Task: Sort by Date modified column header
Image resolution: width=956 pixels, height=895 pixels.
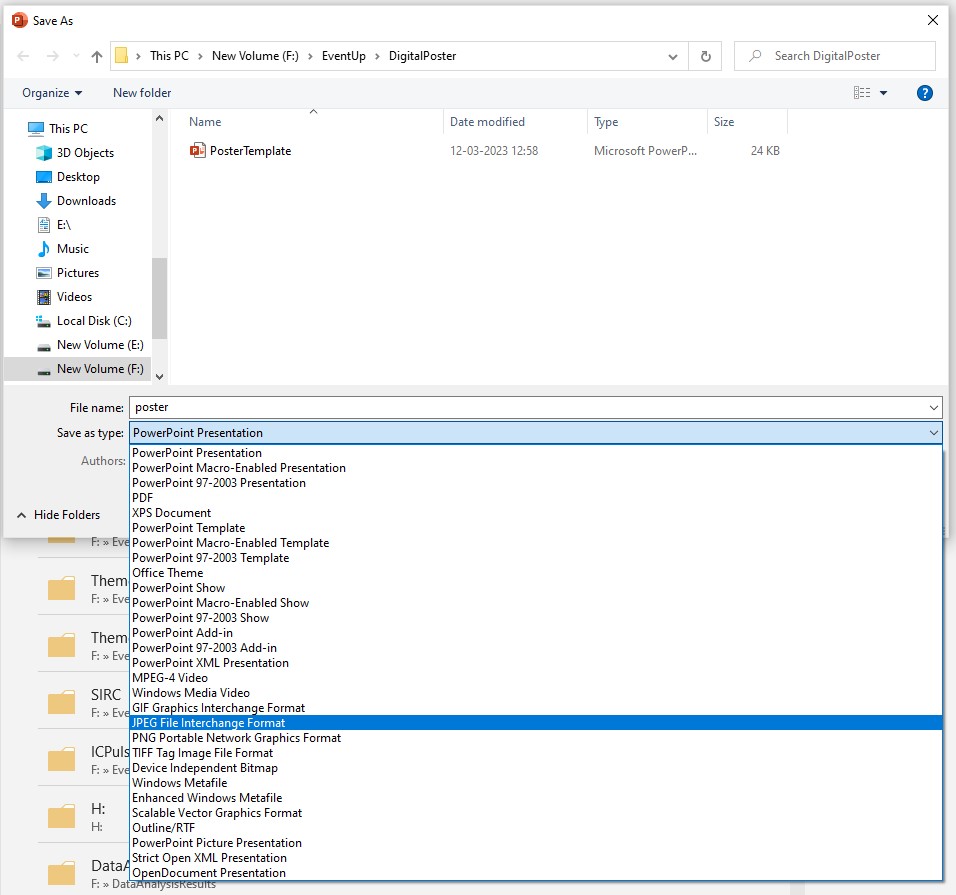Action: (x=487, y=122)
